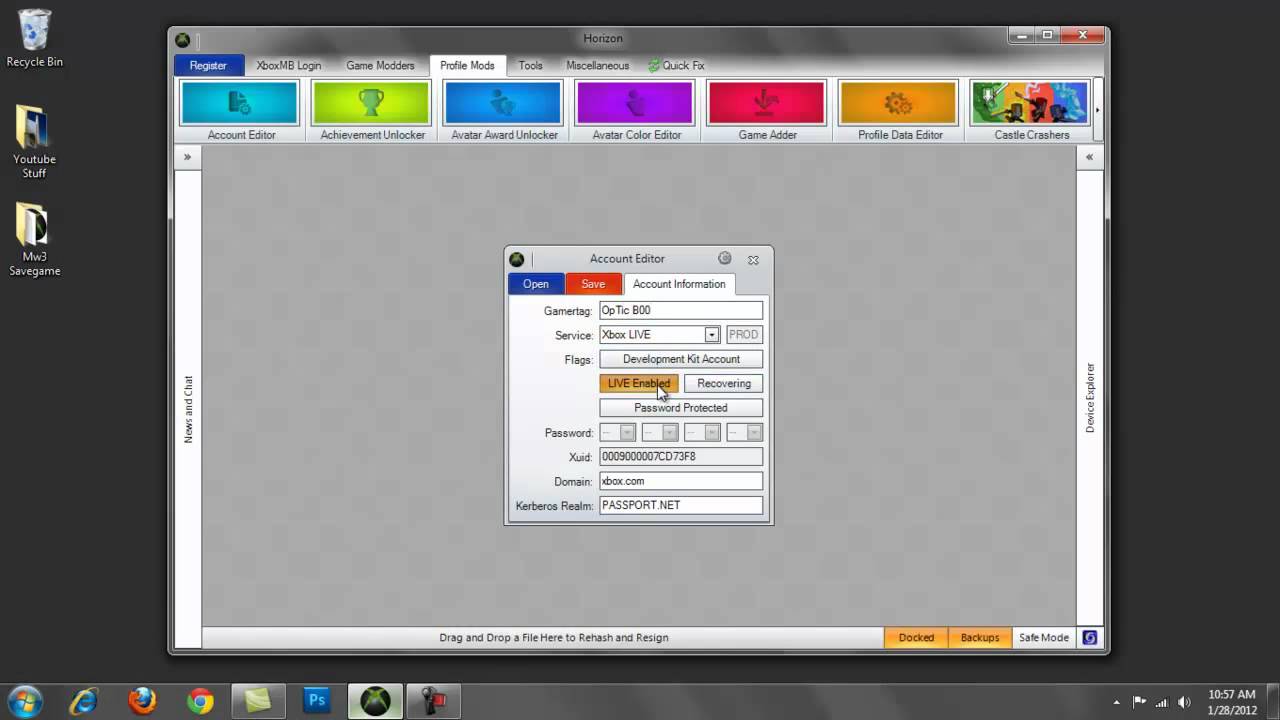
Task: Open the Profile Data Editor tile
Action: point(899,111)
